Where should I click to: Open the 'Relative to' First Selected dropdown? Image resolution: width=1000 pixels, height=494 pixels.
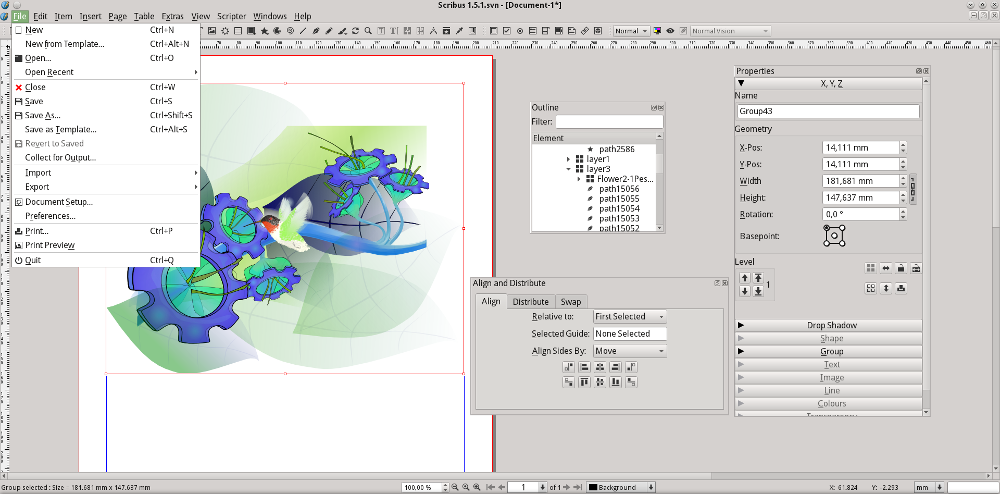click(x=629, y=316)
